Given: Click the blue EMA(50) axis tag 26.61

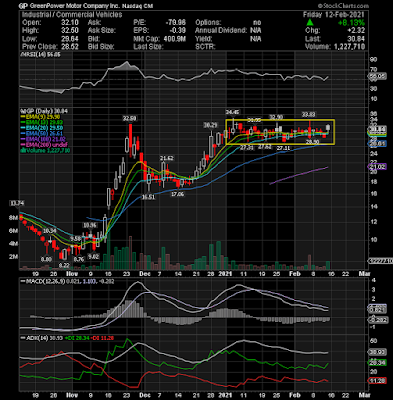Looking at the screenshot, I should tap(377, 144).
